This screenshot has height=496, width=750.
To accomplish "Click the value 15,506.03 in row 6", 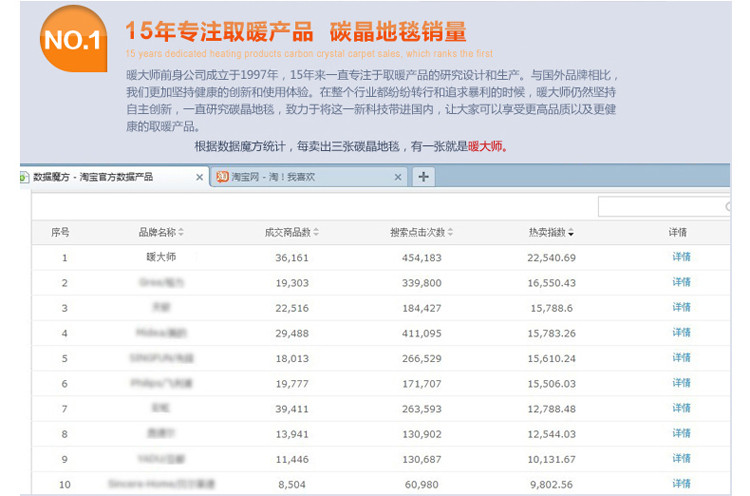I will coord(551,384).
